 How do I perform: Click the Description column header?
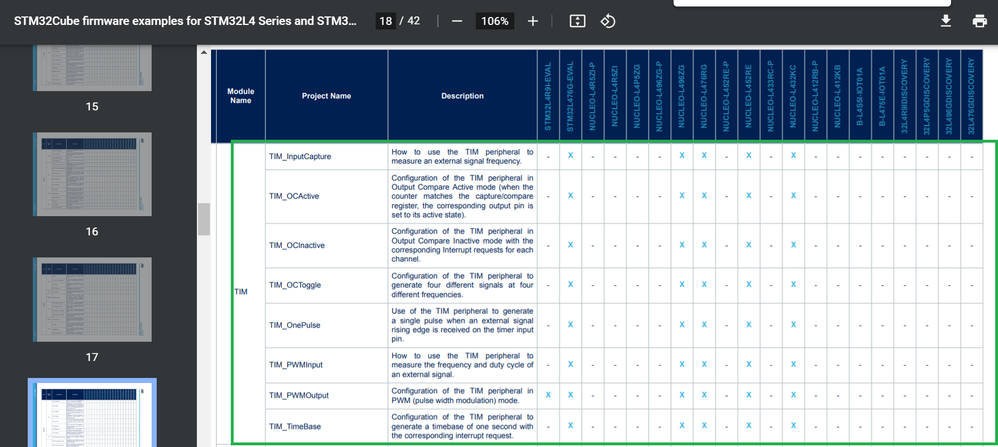point(463,96)
